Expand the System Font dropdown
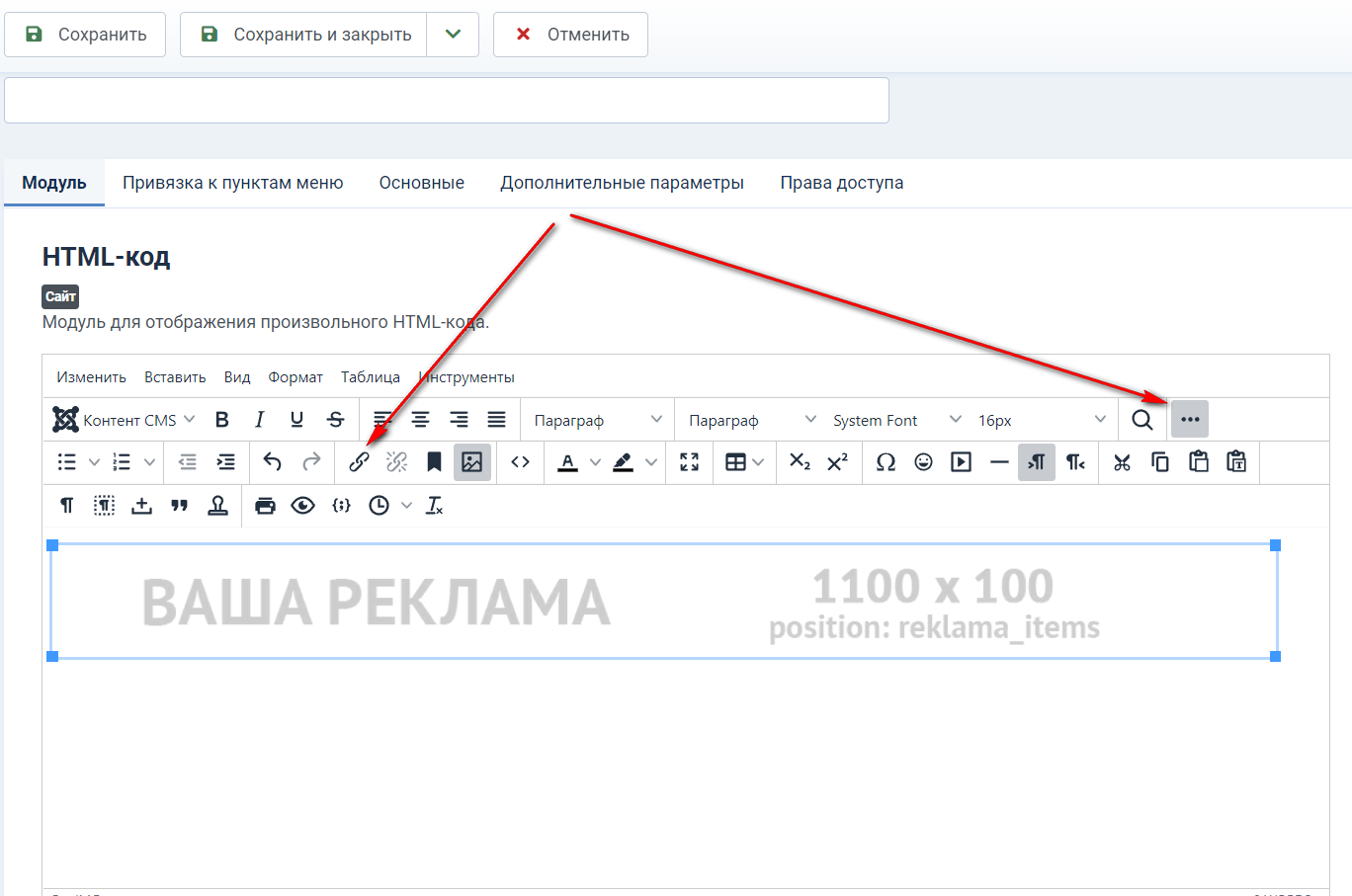Image resolution: width=1352 pixels, height=896 pixels. pos(896,420)
